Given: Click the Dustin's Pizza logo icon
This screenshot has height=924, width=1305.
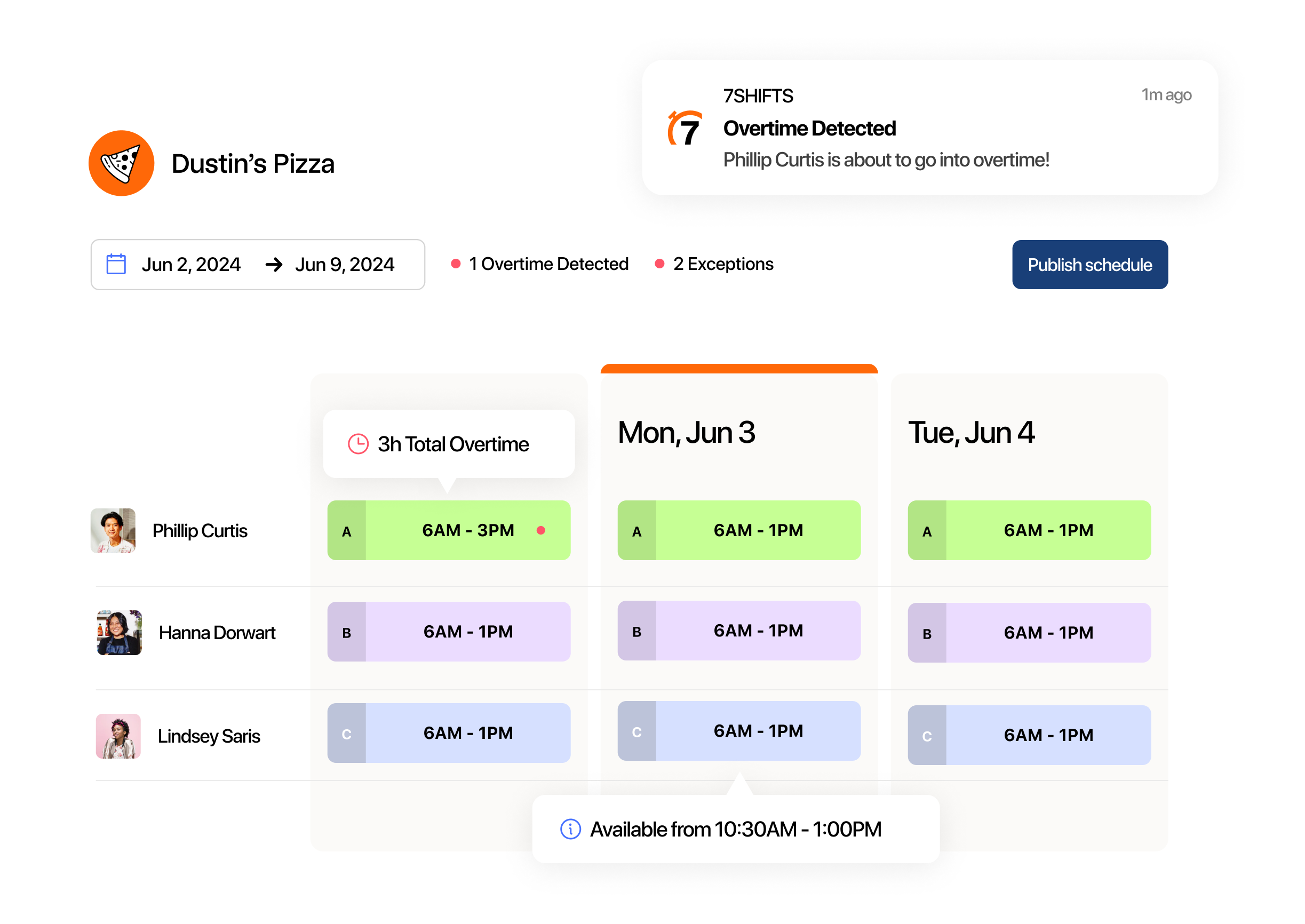Looking at the screenshot, I should tap(122, 163).
